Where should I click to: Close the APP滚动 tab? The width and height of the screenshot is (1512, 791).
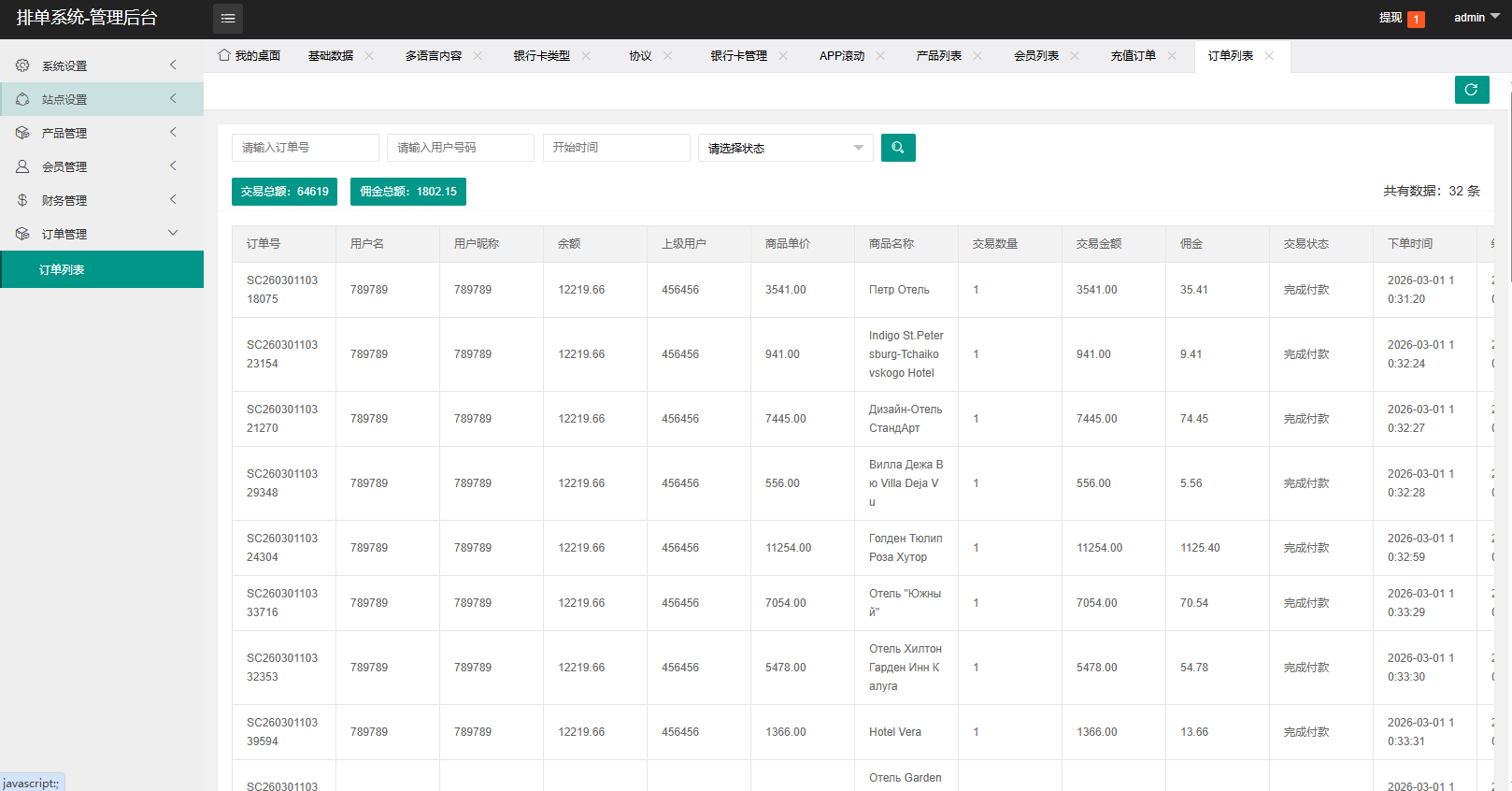(x=880, y=56)
